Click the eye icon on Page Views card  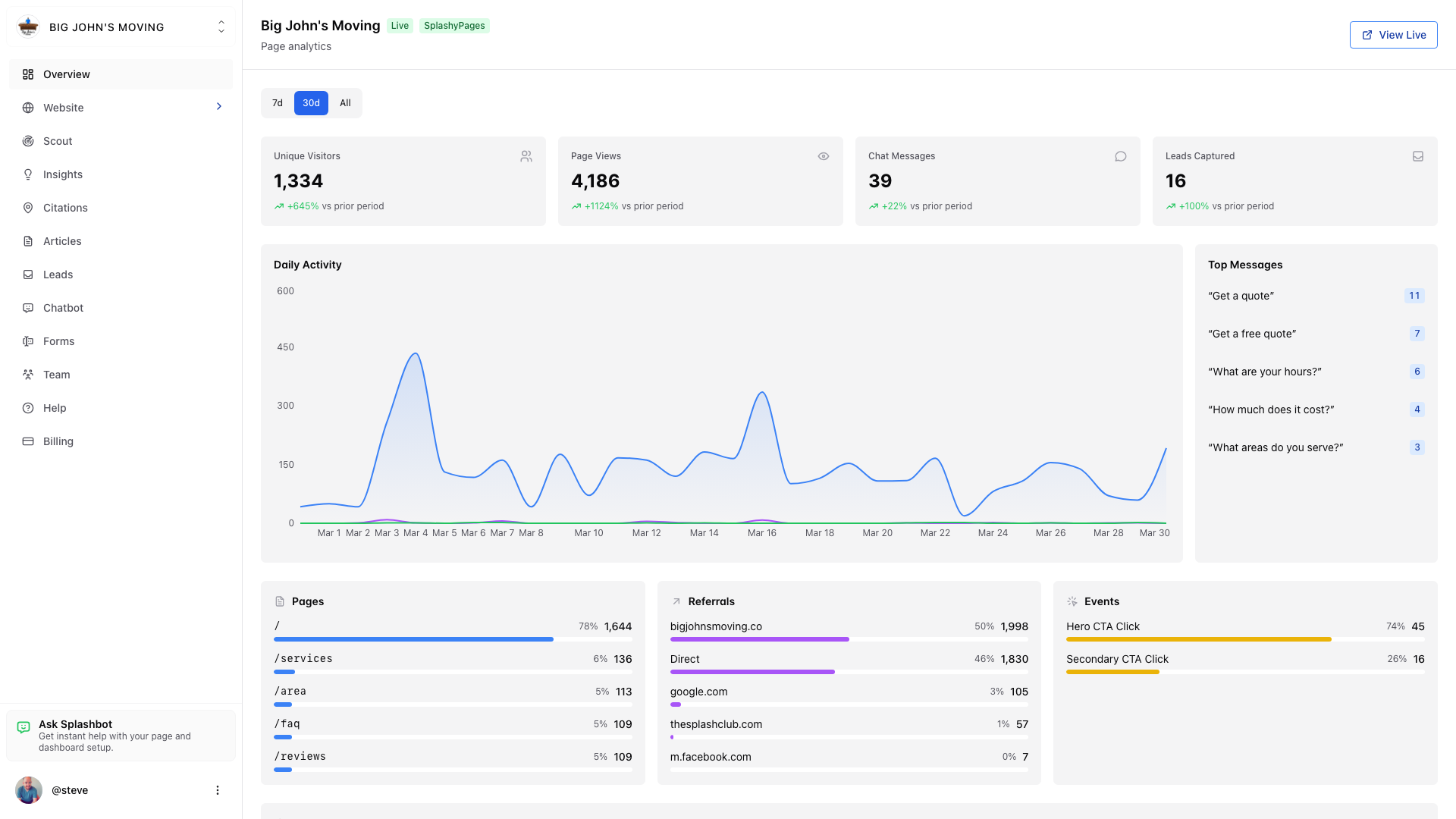[x=824, y=156]
